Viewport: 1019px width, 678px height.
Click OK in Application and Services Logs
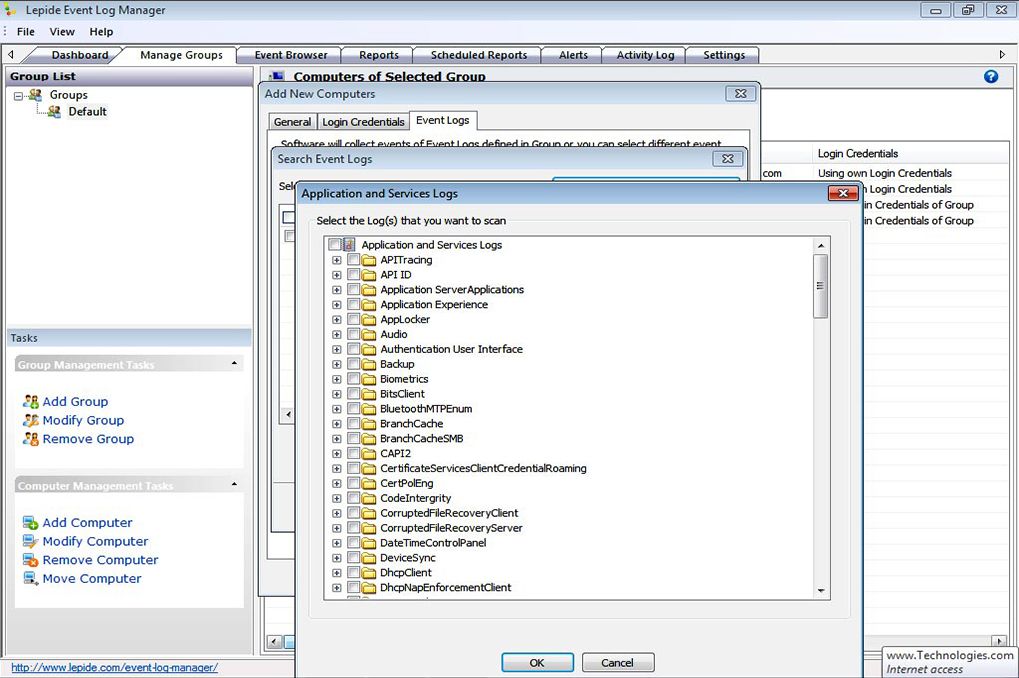[537, 662]
